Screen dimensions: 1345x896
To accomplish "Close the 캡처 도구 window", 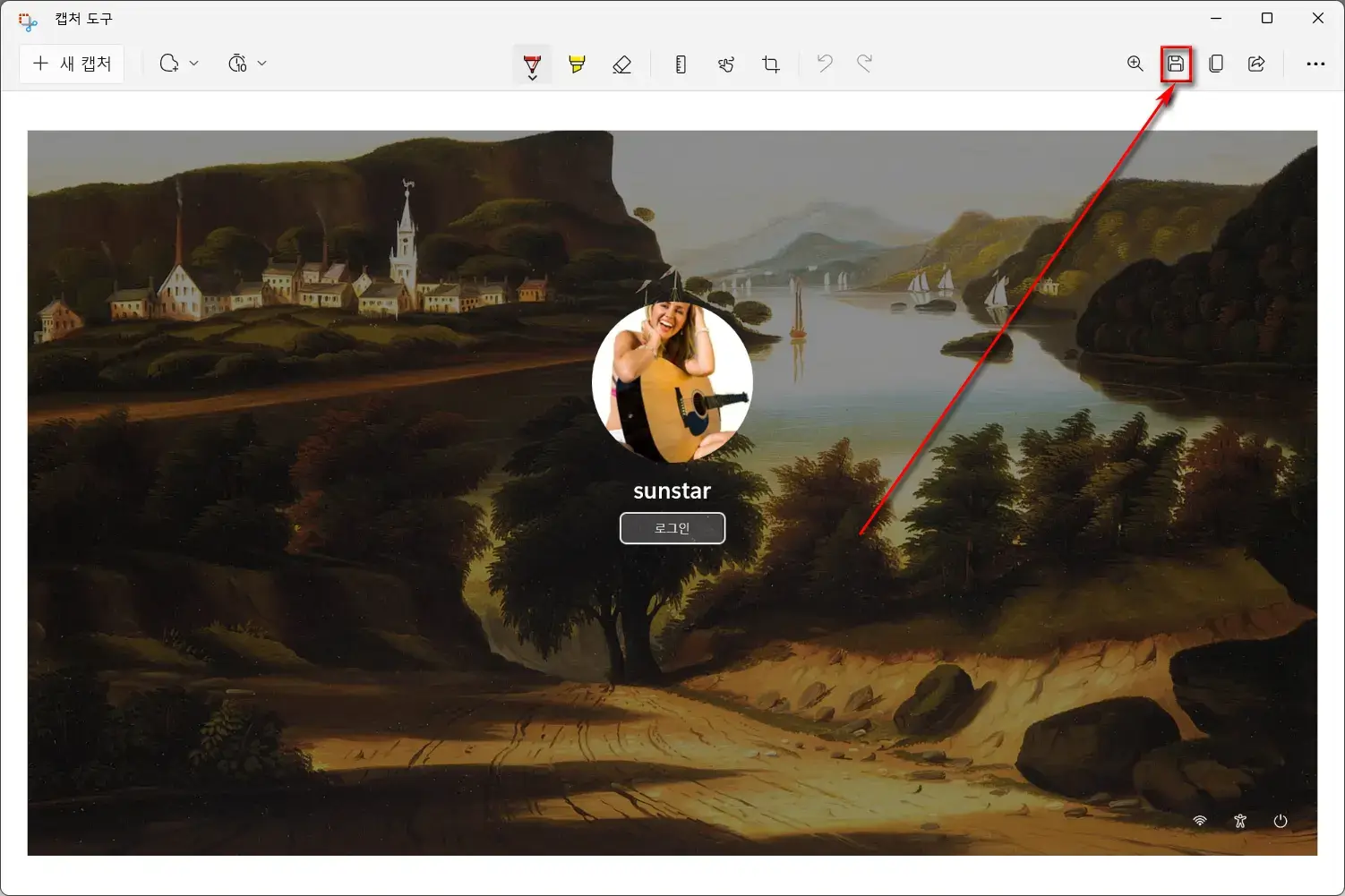I will tap(1318, 18).
